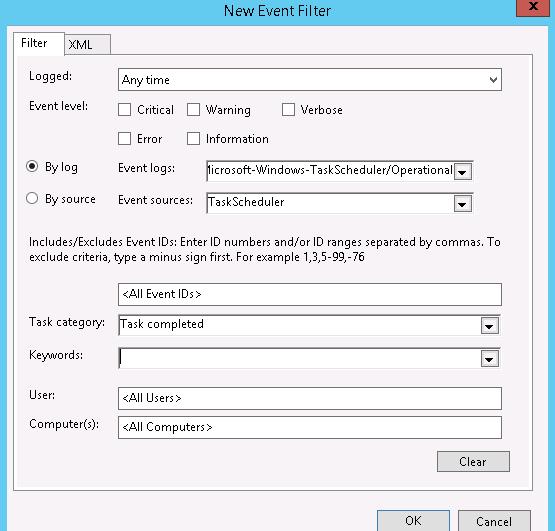Focus the All Users text field
This screenshot has height=531, width=555.
pyautogui.click(x=310, y=398)
